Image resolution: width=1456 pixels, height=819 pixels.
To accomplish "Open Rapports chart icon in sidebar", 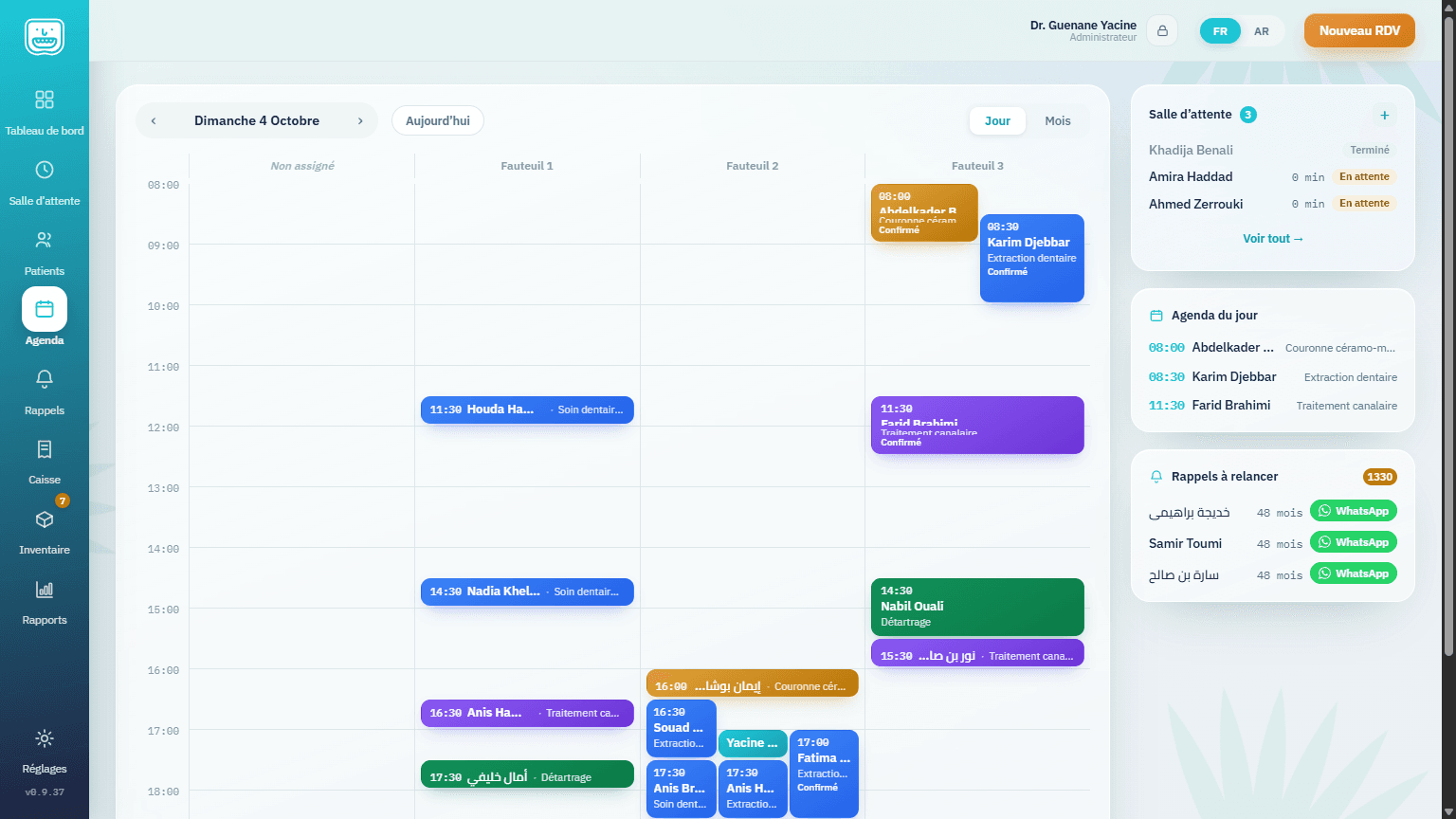I will (45, 590).
